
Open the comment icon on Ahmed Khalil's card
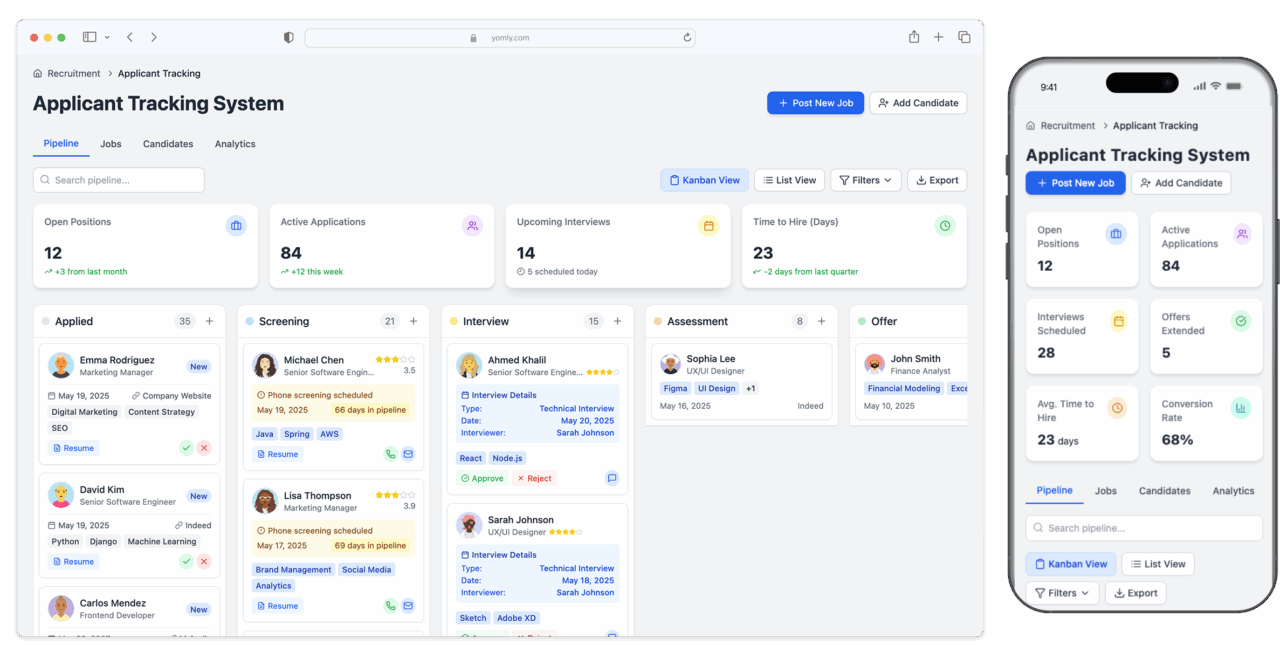(612, 478)
